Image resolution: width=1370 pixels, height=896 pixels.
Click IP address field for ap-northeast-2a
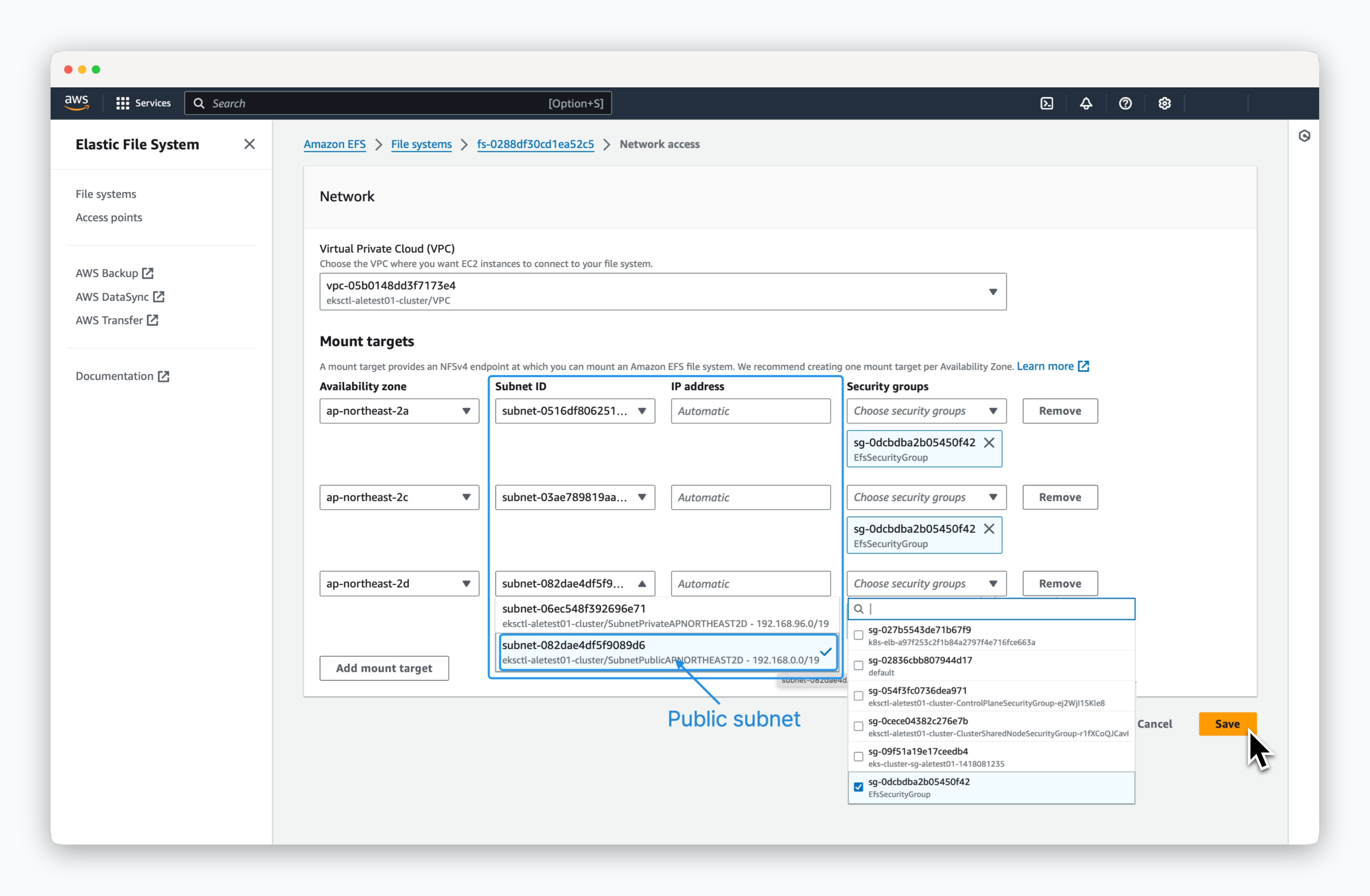pyautogui.click(x=751, y=411)
